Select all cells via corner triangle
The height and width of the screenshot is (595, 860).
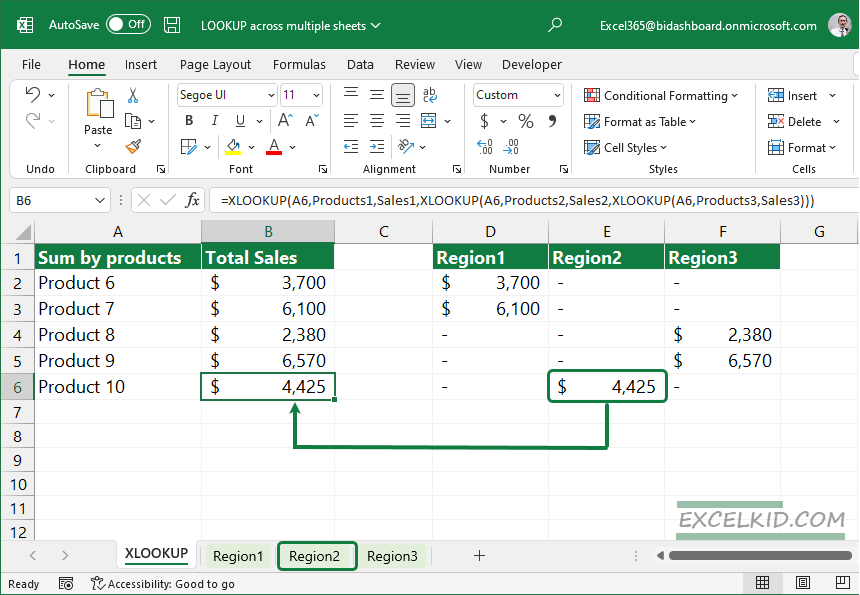point(22,232)
